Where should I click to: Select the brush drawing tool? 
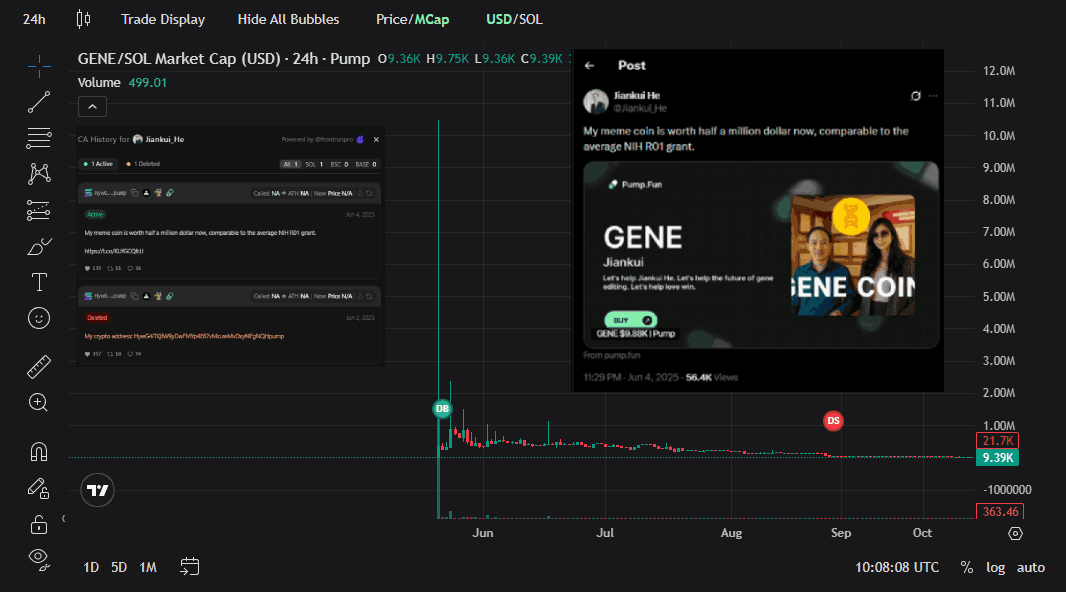point(39,246)
